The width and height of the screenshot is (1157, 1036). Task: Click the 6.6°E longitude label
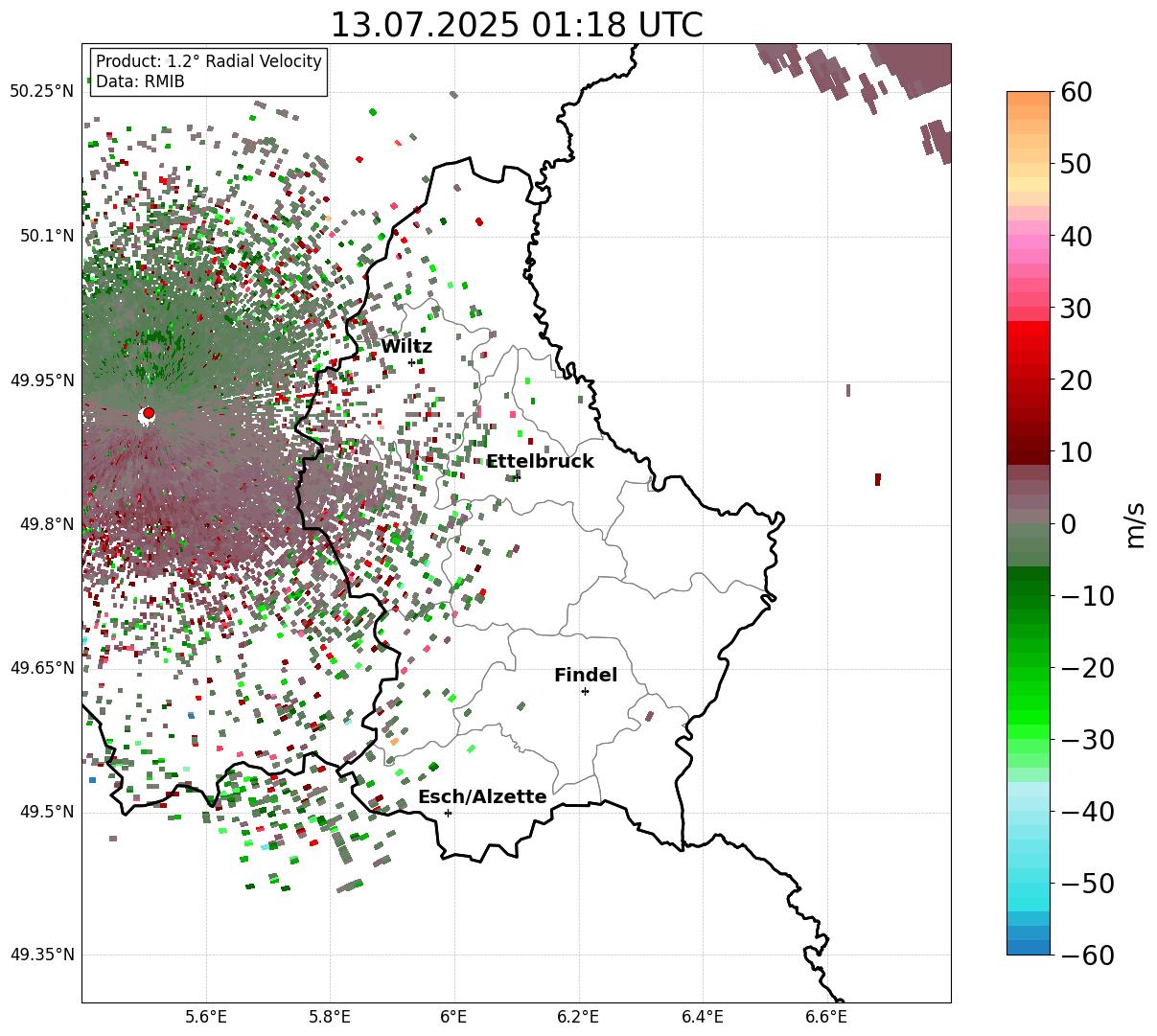click(825, 1016)
